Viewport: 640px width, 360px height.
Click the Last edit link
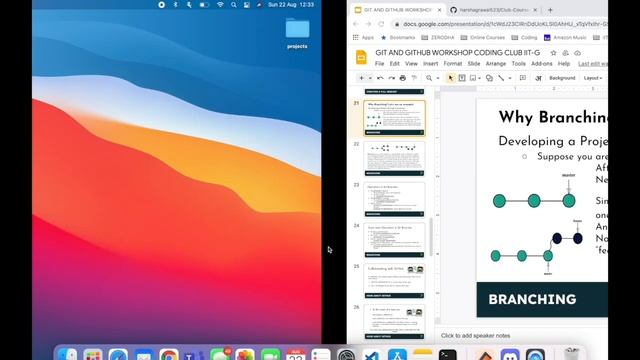593,64
